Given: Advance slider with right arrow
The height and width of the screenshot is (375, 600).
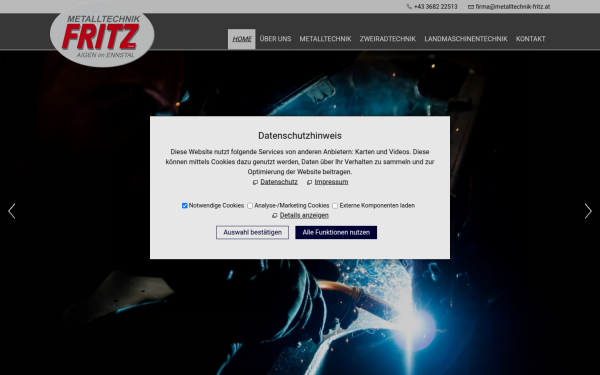Looking at the screenshot, I should tap(588, 211).
